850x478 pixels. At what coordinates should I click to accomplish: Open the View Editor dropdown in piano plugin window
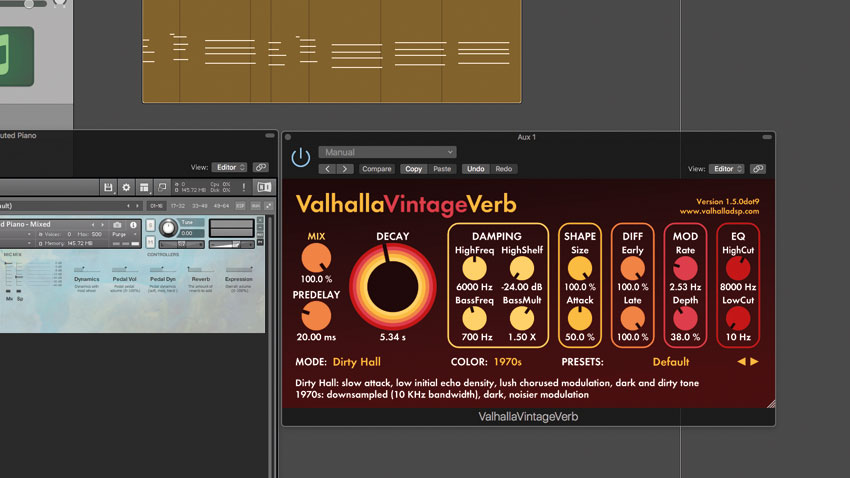point(229,167)
